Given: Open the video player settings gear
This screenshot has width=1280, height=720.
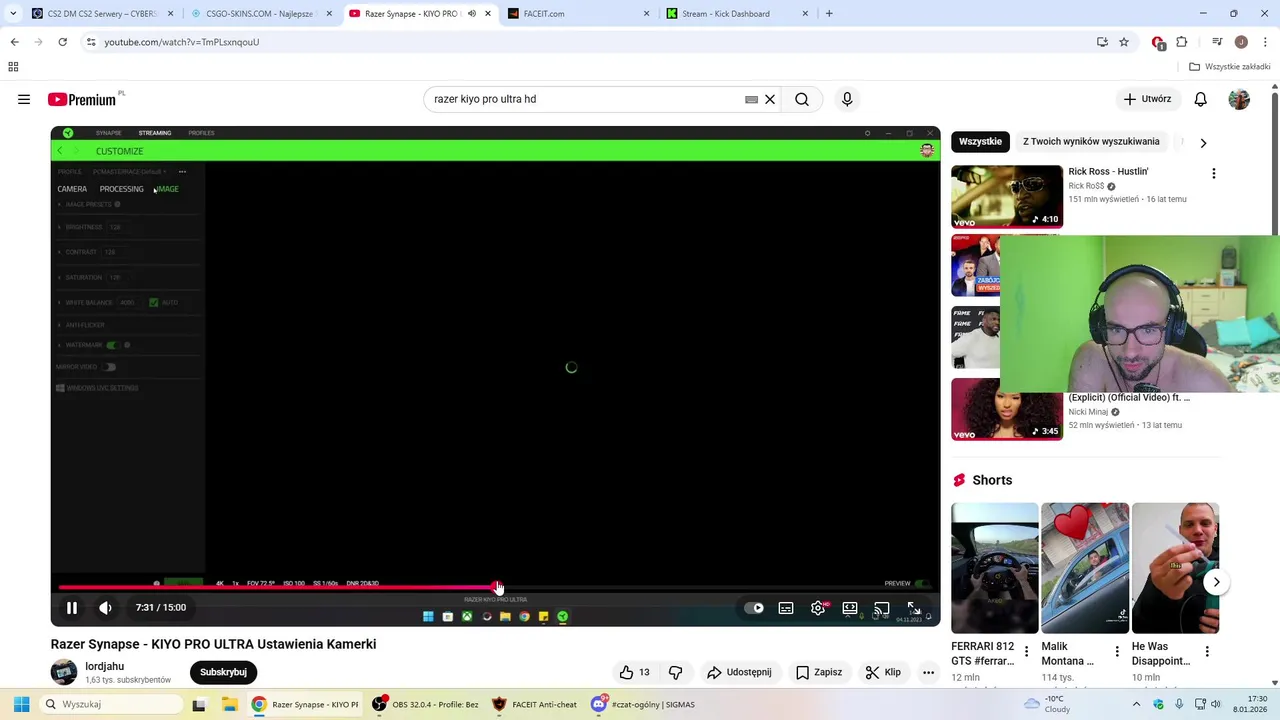Looking at the screenshot, I should tap(818, 608).
